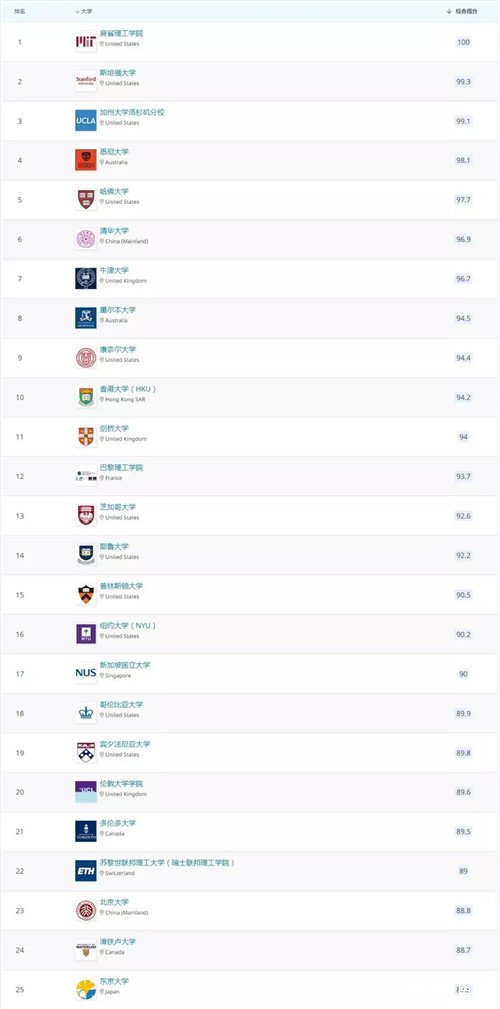The height and width of the screenshot is (1009, 500).
Task: Open the 麻省理工学院 link
Action: click(121, 33)
